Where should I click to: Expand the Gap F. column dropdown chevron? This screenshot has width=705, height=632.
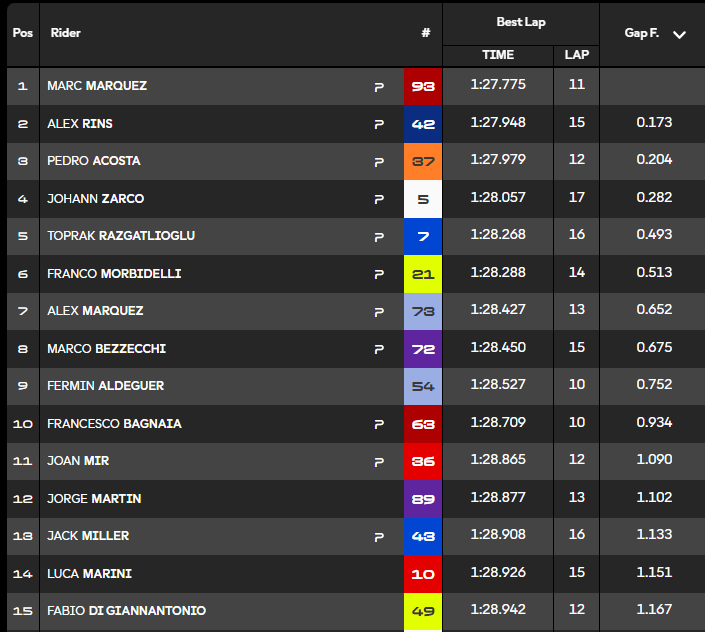pyautogui.click(x=679, y=35)
